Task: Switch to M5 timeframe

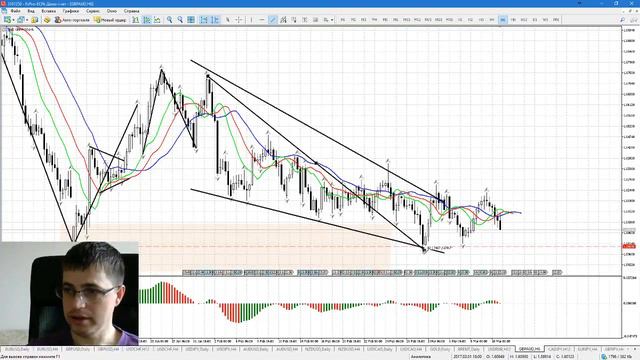Action: [x=385, y=20]
